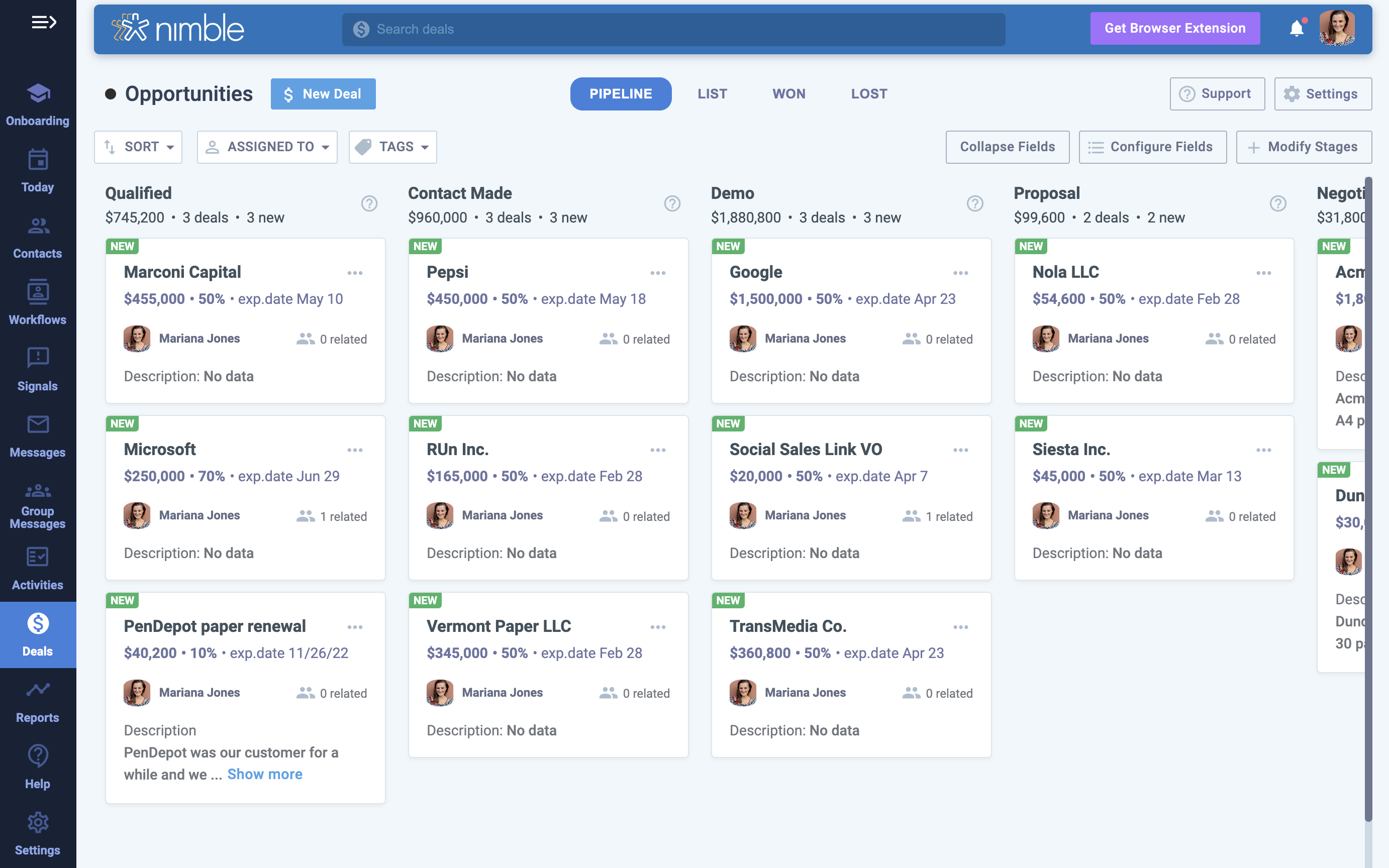Expand the ASSIGNED TO dropdown

pyautogui.click(x=267, y=147)
